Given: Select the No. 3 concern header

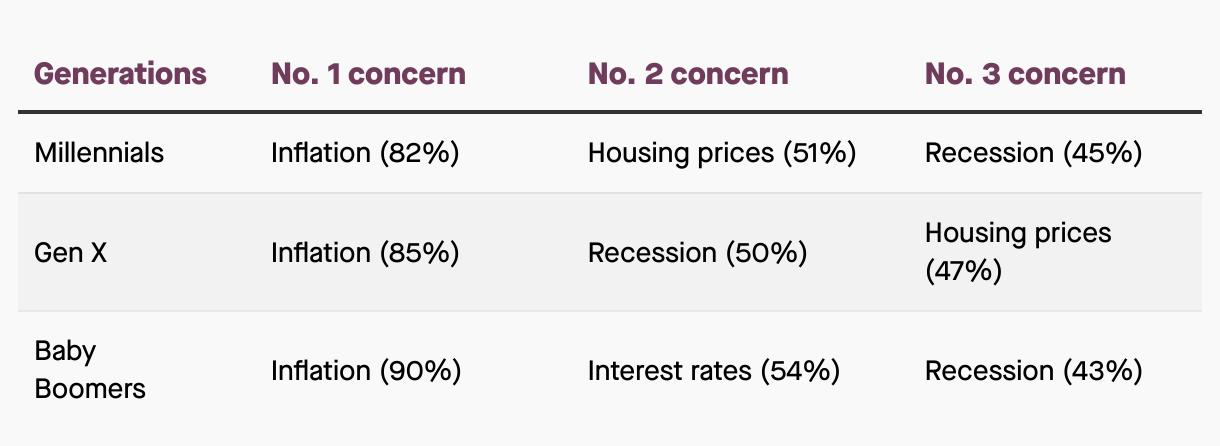Looking at the screenshot, I should (x=1025, y=74).
